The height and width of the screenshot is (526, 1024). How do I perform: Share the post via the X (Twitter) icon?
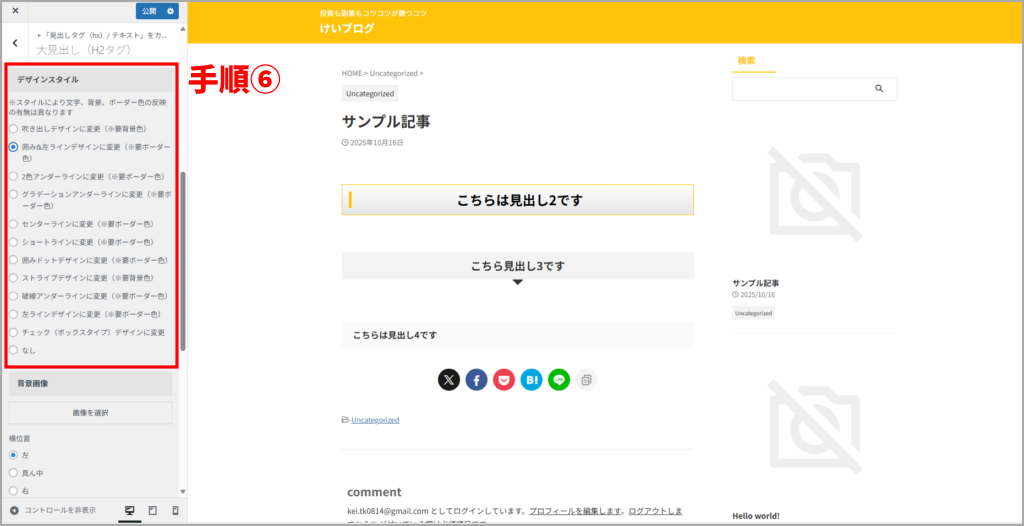point(449,380)
